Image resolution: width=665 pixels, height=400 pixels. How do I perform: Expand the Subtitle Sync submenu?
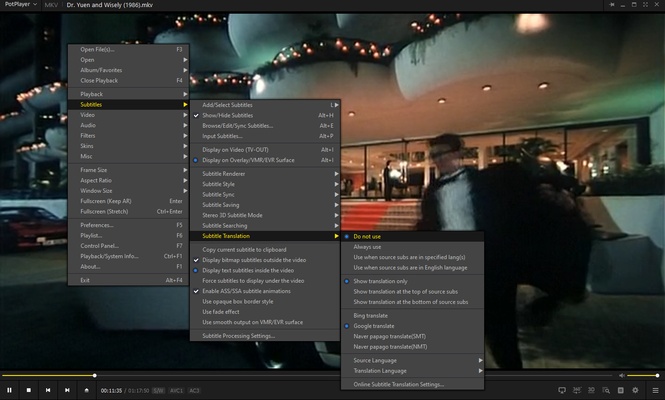click(265, 194)
